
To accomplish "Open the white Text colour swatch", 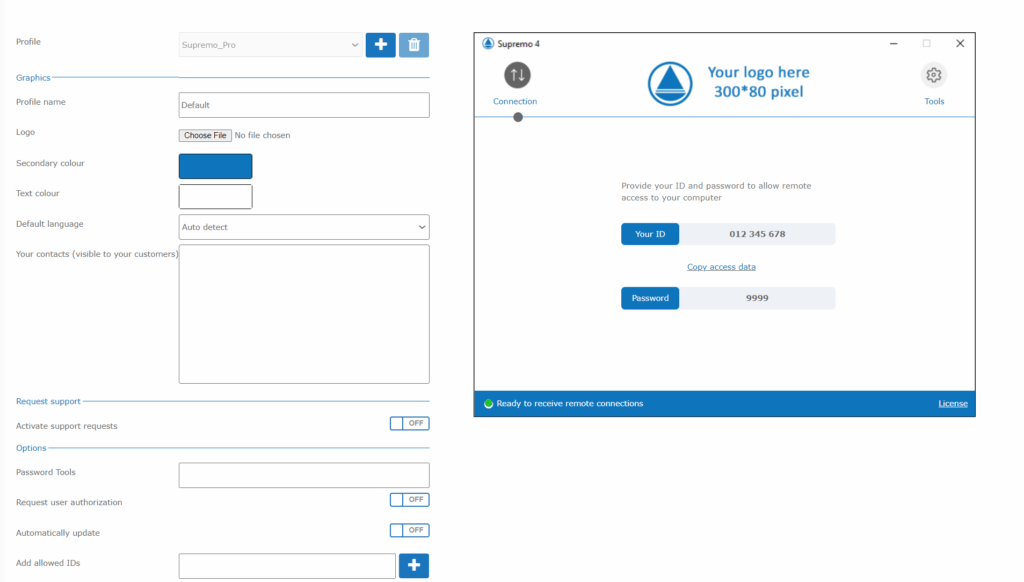I will tap(216, 197).
